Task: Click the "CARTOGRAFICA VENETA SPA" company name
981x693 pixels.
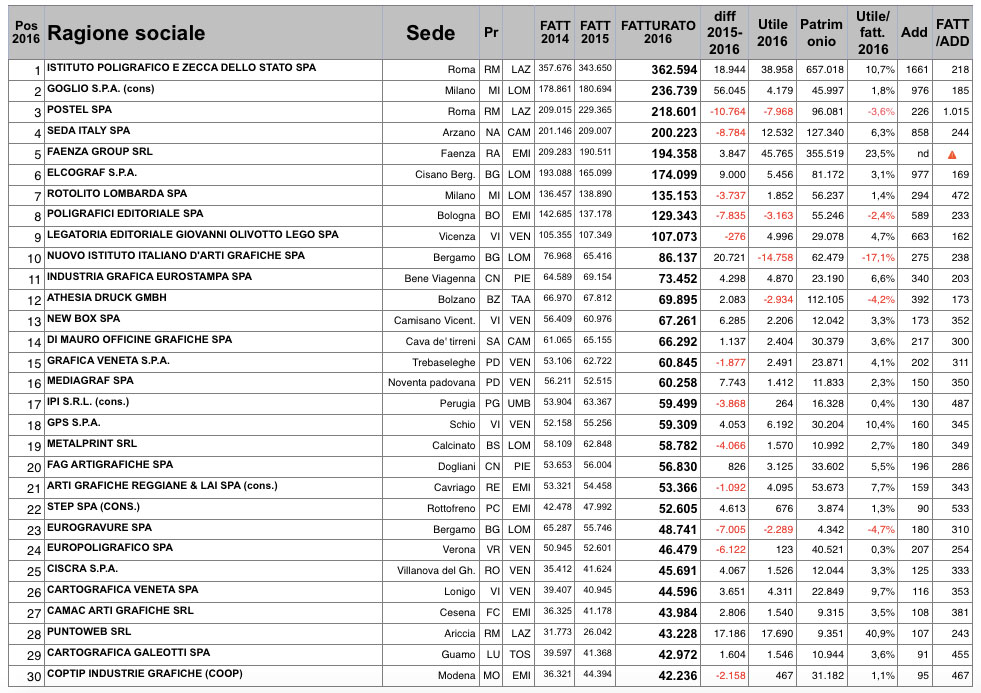Action: click(123, 589)
